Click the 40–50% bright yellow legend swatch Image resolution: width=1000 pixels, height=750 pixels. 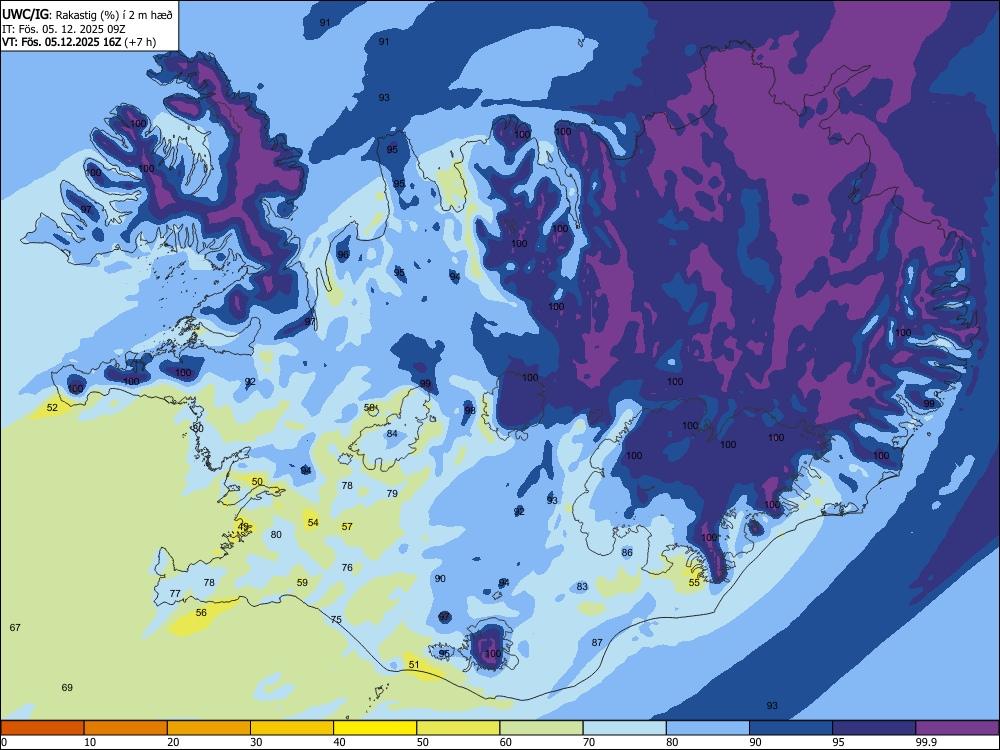(375, 728)
